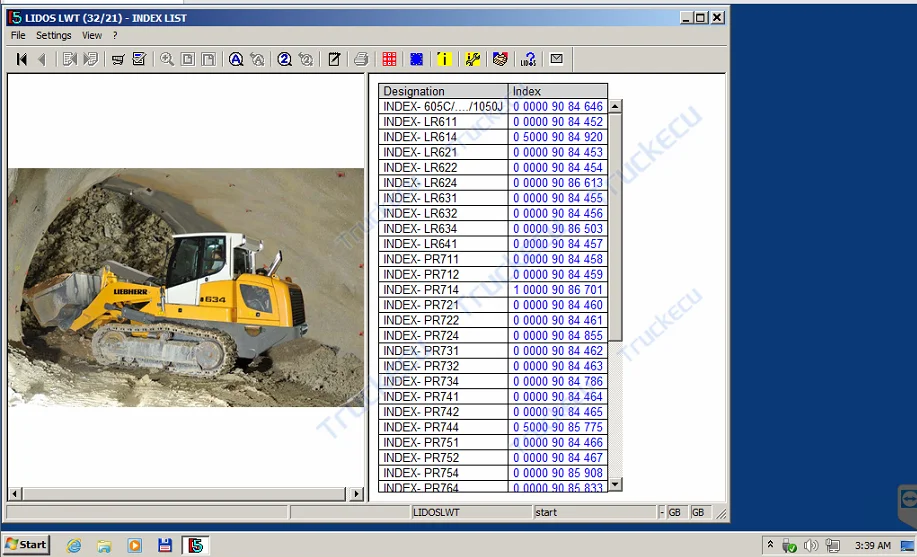
Task: Select row INDEX- LR621
Action: click(443, 152)
